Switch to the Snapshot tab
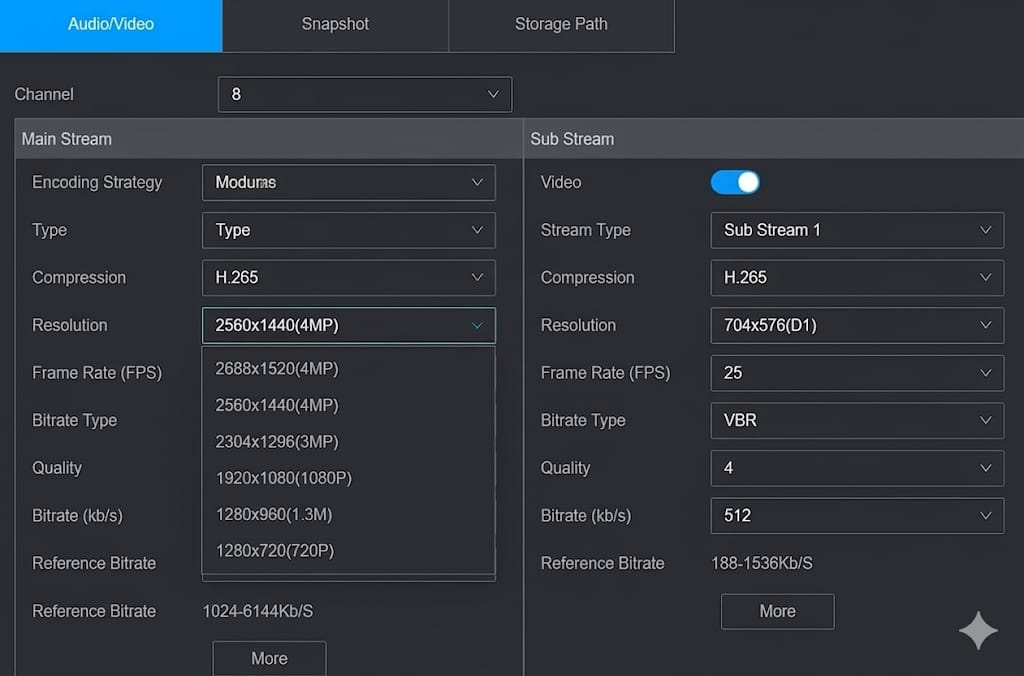 (x=335, y=25)
